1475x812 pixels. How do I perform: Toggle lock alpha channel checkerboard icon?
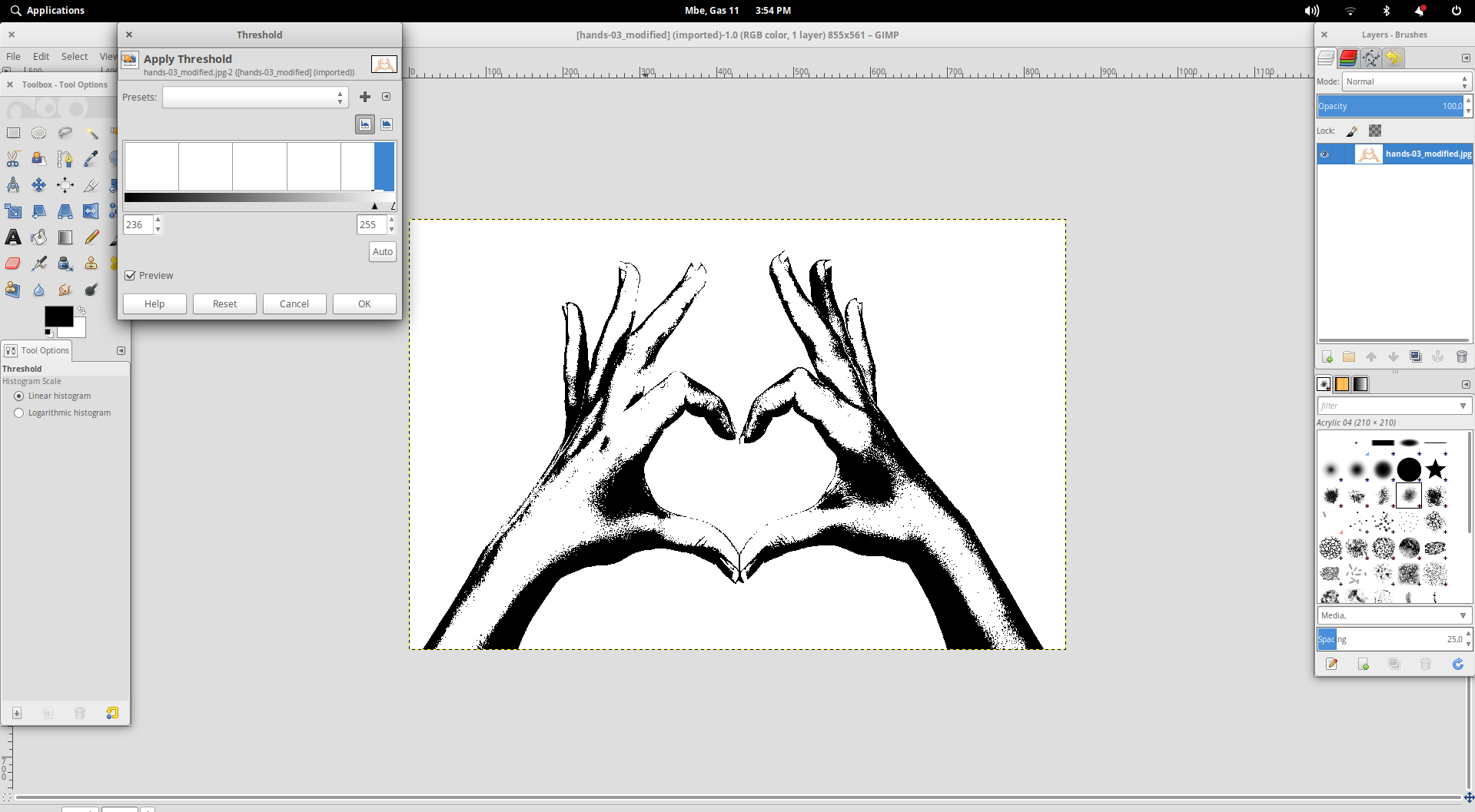point(1375,131)
